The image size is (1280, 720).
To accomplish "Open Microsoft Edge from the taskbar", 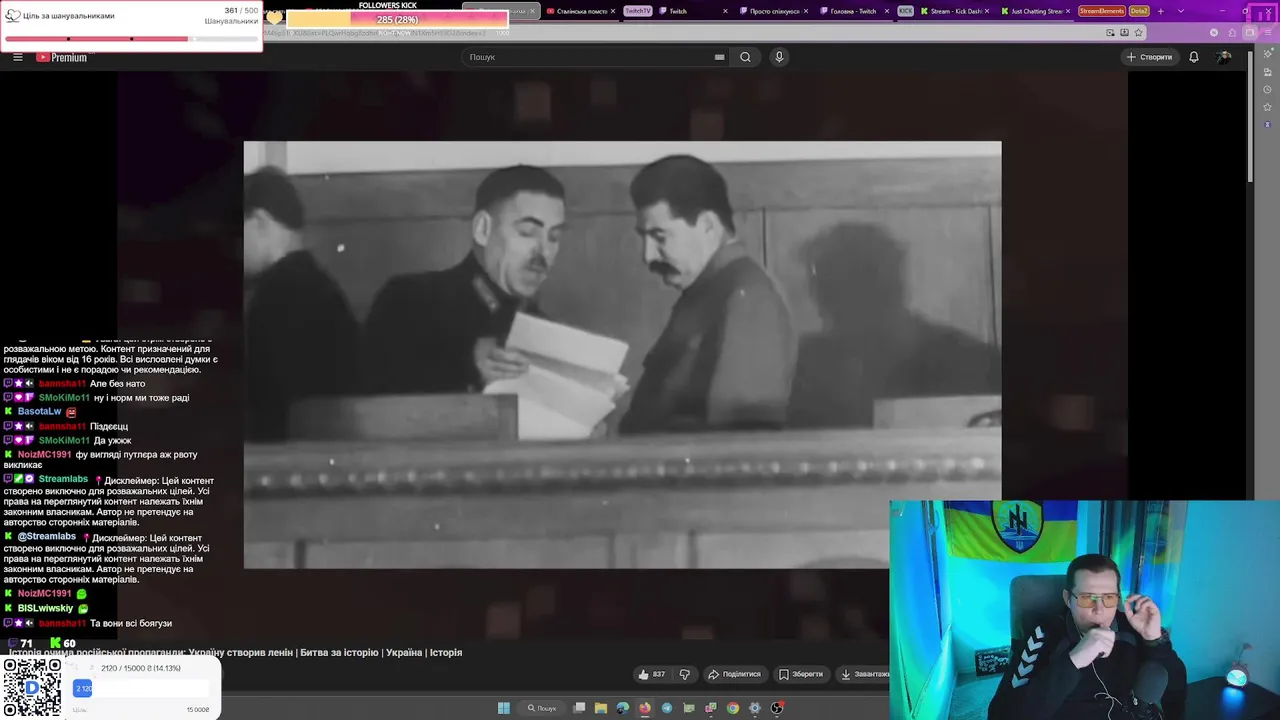I will pyautogui.click(x=623, y=708).
